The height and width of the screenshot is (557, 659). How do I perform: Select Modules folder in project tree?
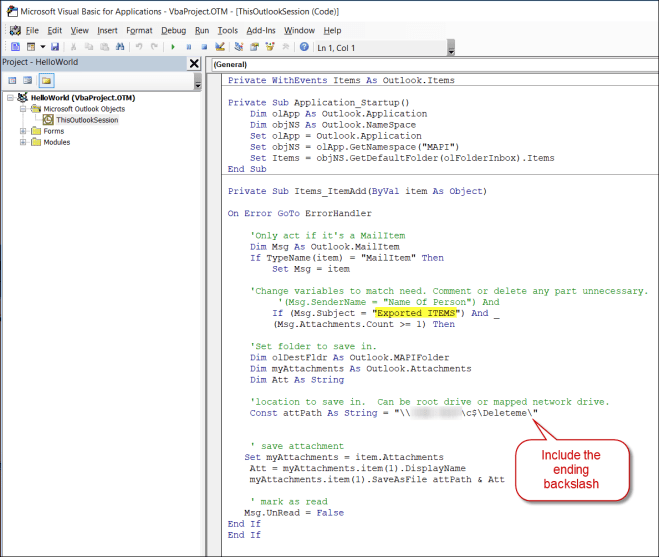click(x=57, y=142)
